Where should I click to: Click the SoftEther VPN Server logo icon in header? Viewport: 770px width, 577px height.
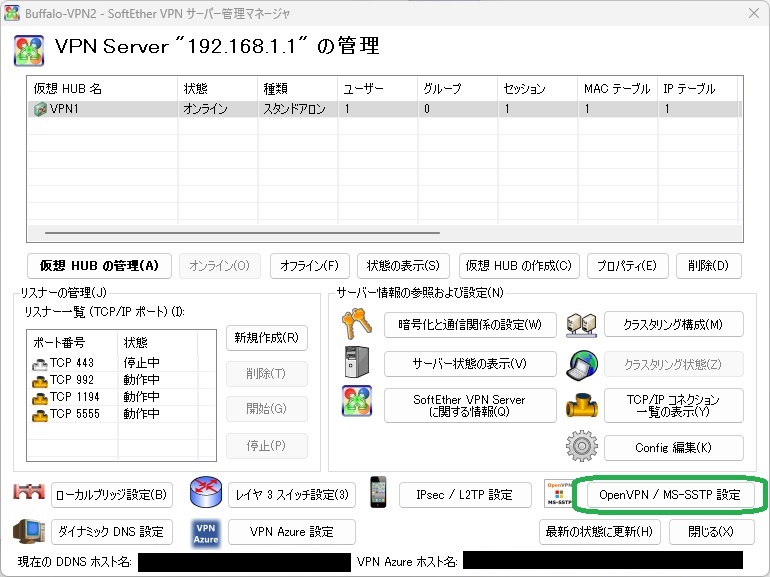coord(29,50)
